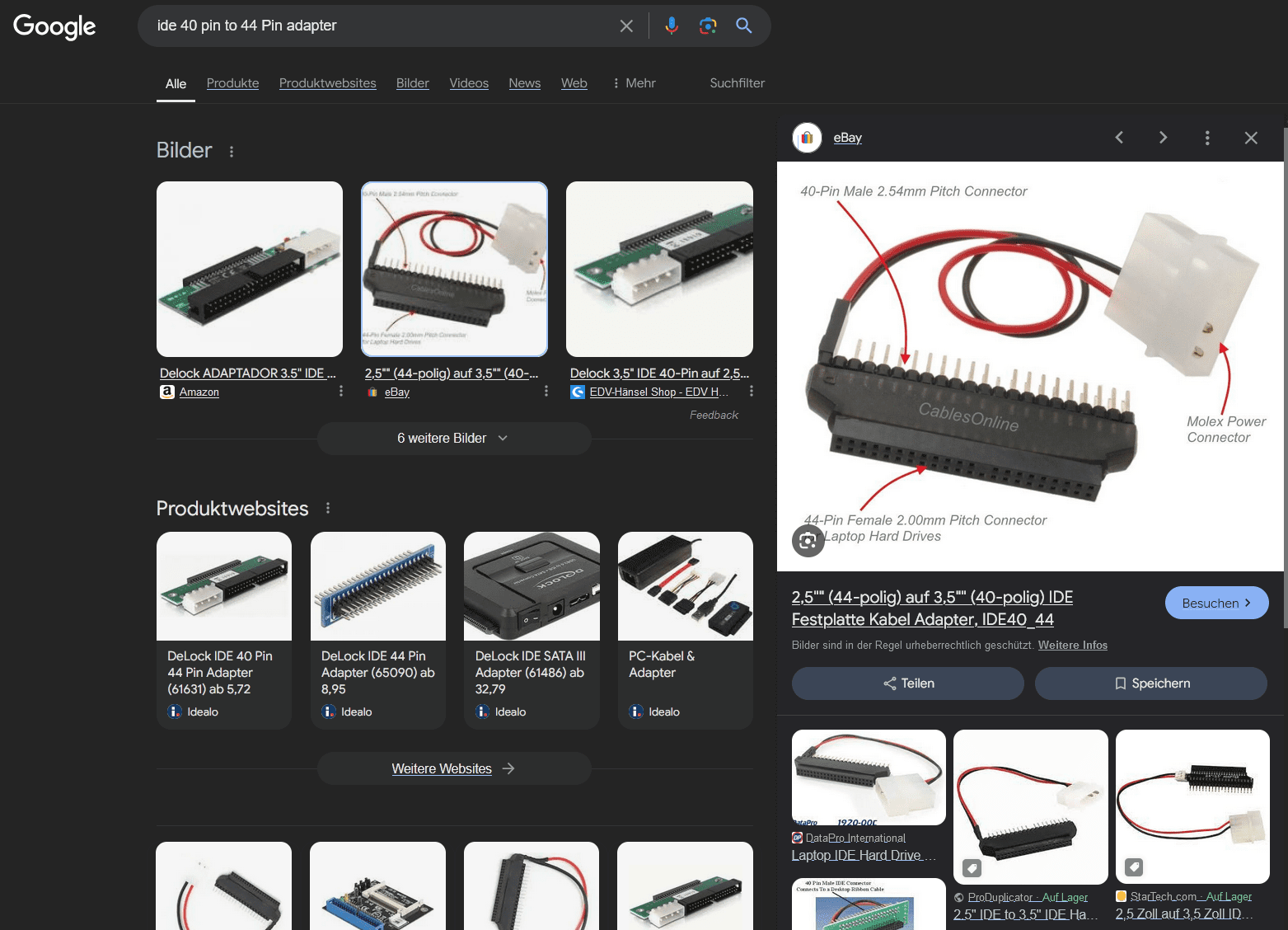Select the Delock Amazon adapter thumbnail
The image size is (1288, 930).
[250, 269]
